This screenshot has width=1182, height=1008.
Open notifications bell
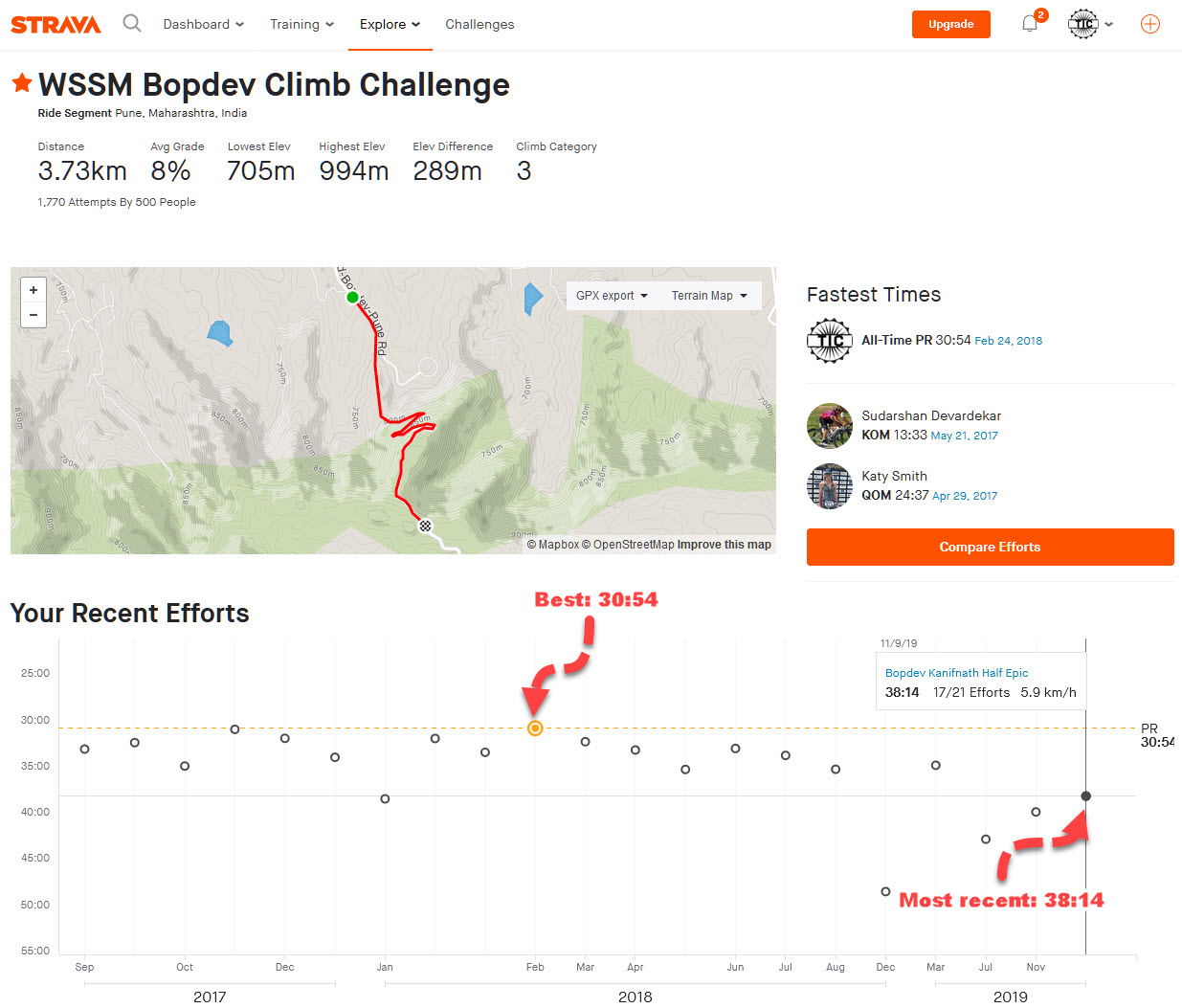click(x=1030, y=24)
